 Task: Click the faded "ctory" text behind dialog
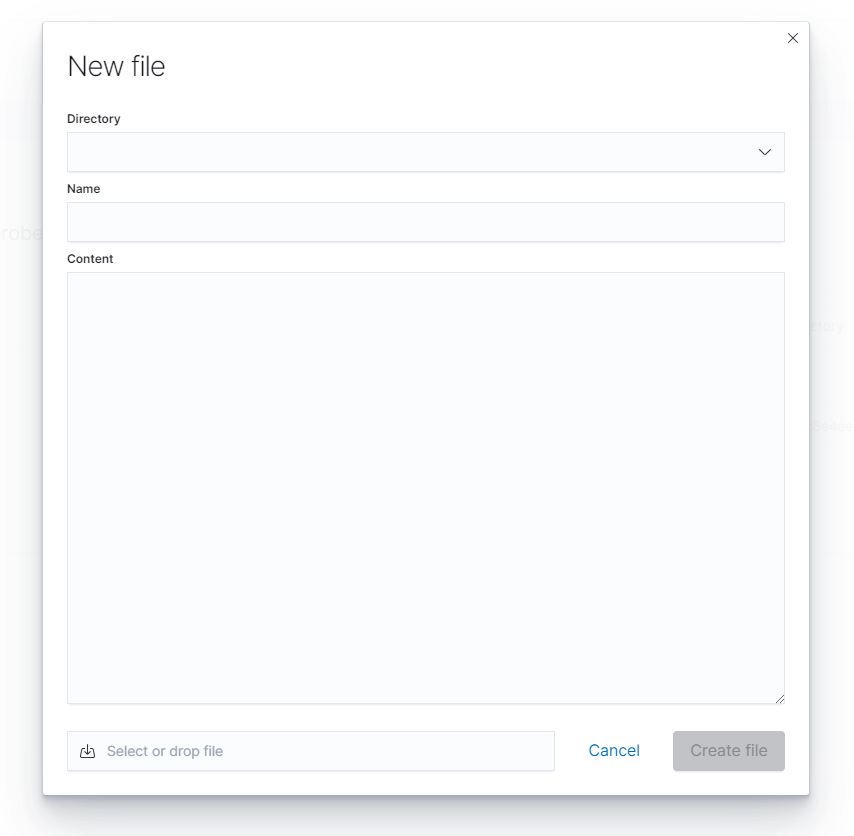coord(828,327)
